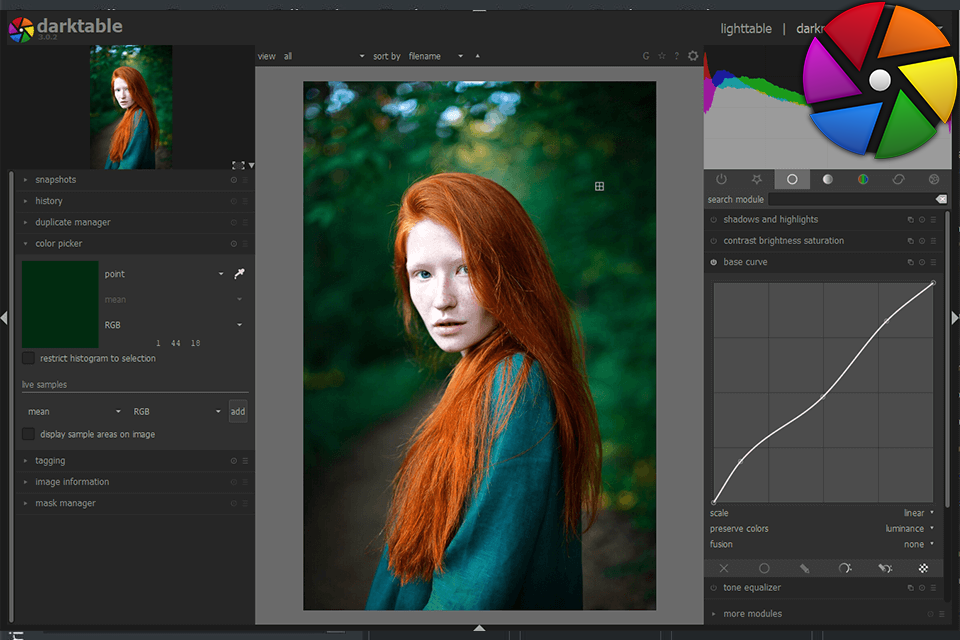Click the picked color swatch
Viewport: 960px width, 640px height.
(60, 304)
